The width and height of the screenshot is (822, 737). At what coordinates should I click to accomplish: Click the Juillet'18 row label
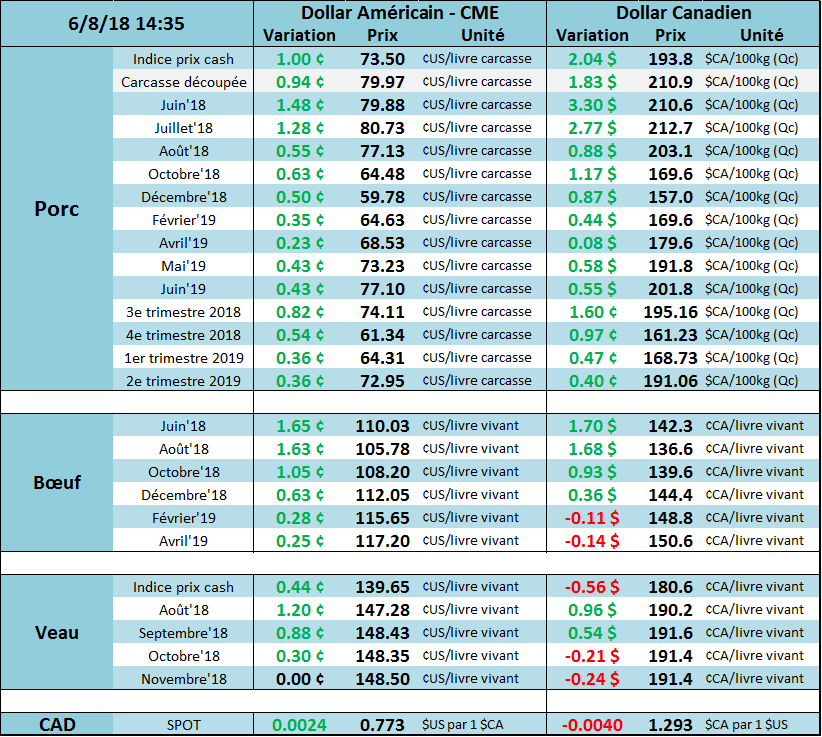183,128
